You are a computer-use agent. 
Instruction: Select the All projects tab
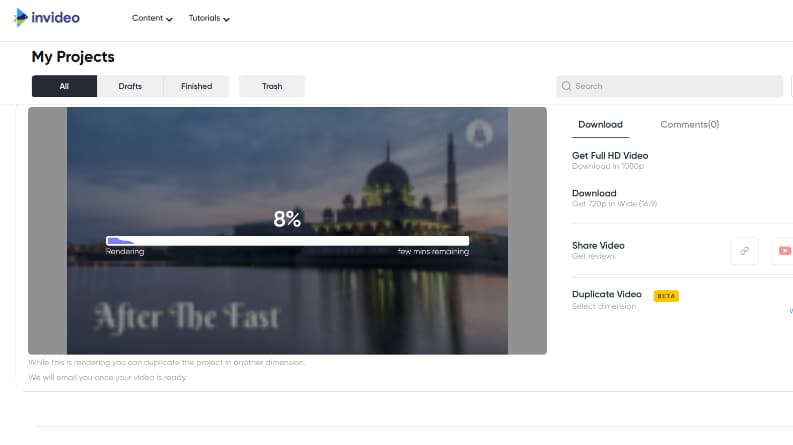click(x=64, y=86)
